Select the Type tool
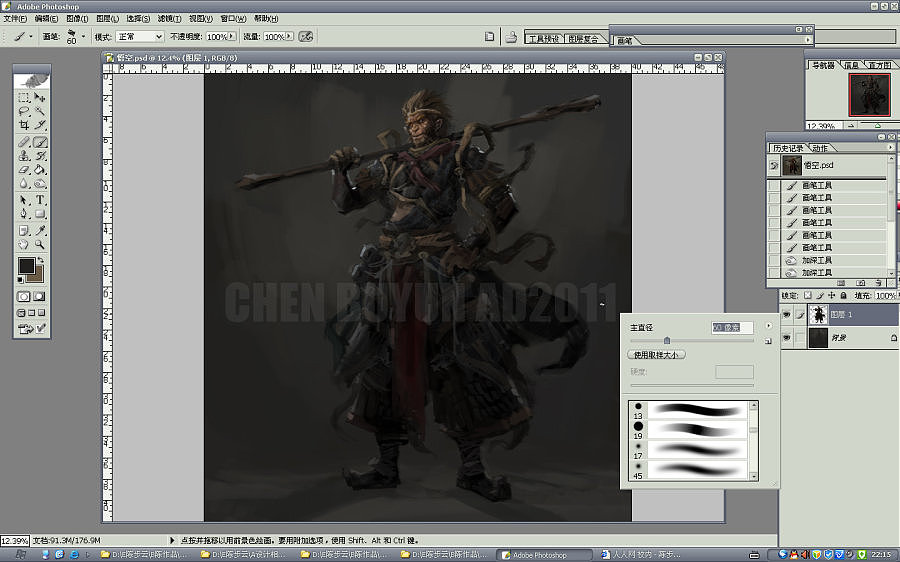This screenshot has height=562, width=900. 41,200
